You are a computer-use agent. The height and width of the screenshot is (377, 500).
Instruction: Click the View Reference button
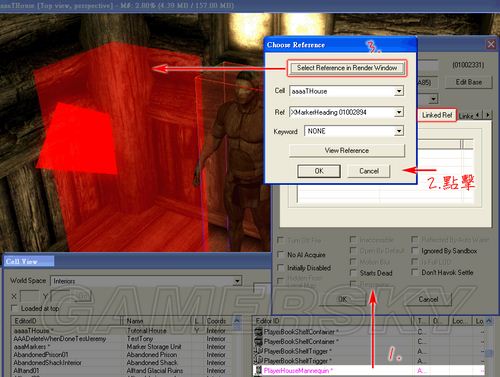click(347, 150)
